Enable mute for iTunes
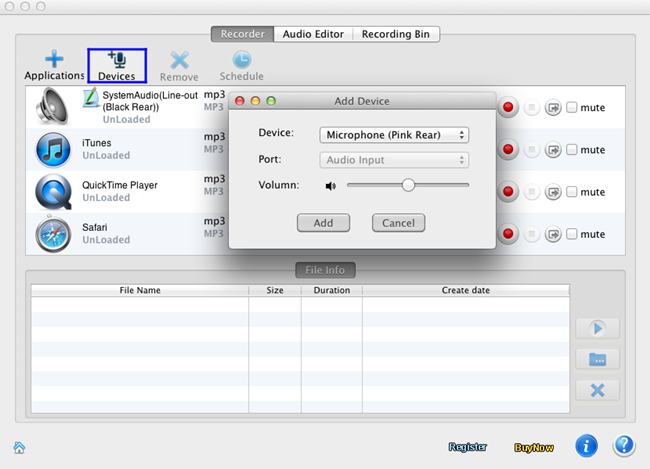Image resolution: width=650 pixels, height=469 pixels. point(572,150)
